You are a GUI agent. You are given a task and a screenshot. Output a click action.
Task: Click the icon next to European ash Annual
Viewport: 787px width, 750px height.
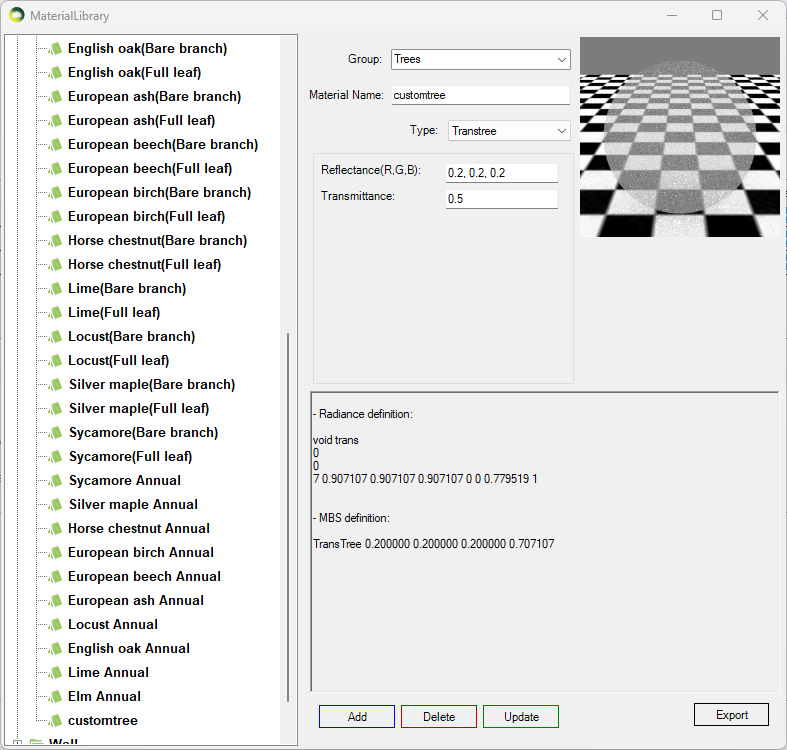[x=56, y=600]
